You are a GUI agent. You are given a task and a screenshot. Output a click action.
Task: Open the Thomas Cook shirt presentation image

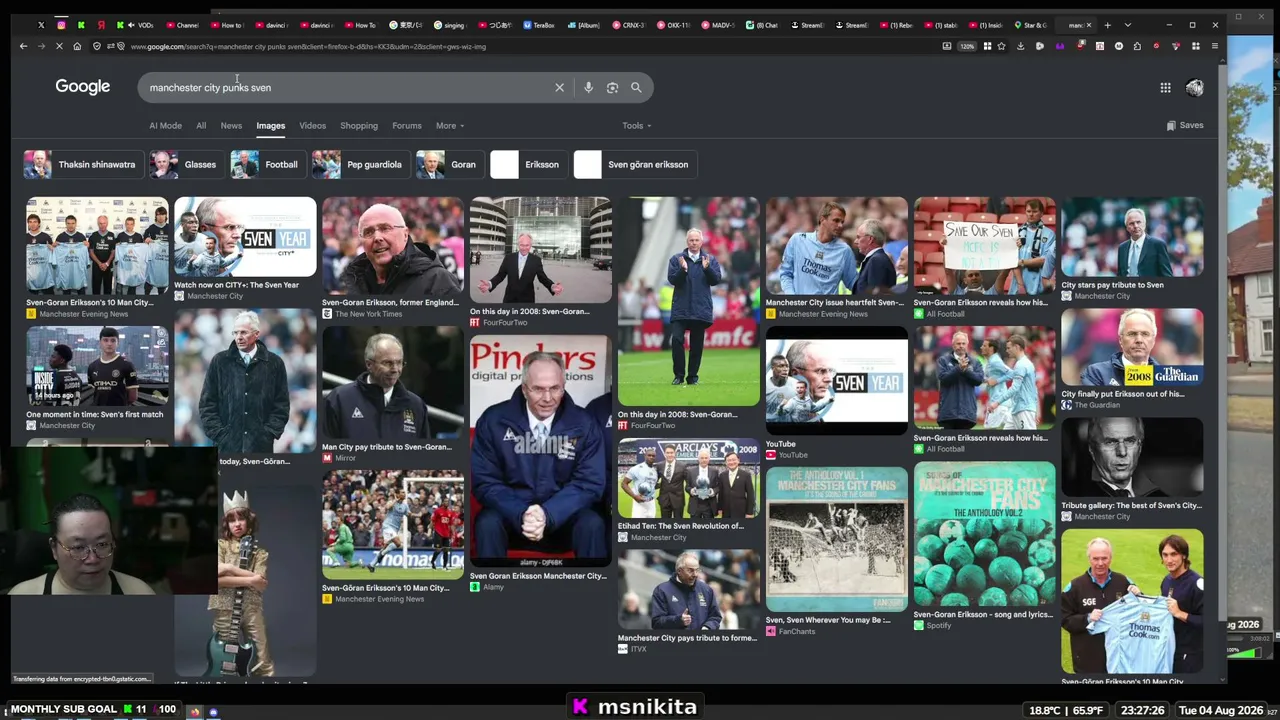pyautogui.click(x=1132, y=601)
